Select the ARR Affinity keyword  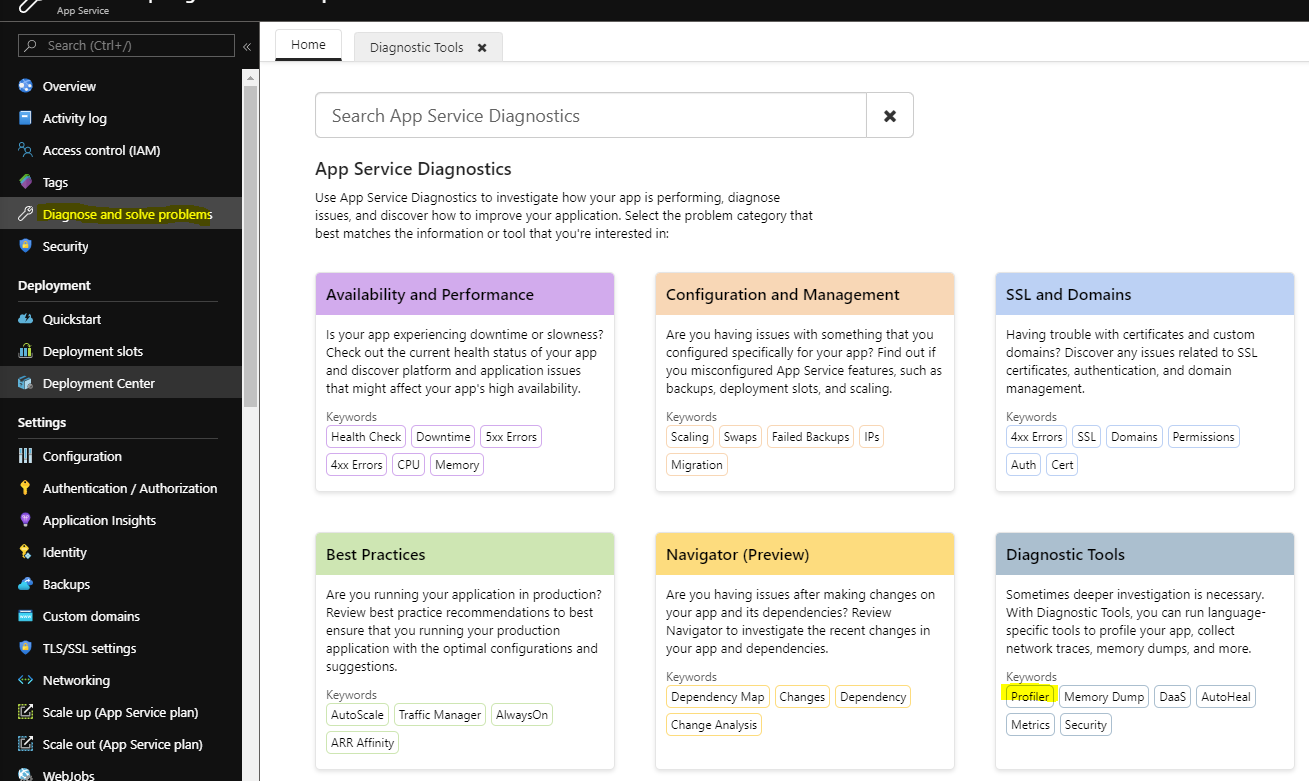click(362, 743)
